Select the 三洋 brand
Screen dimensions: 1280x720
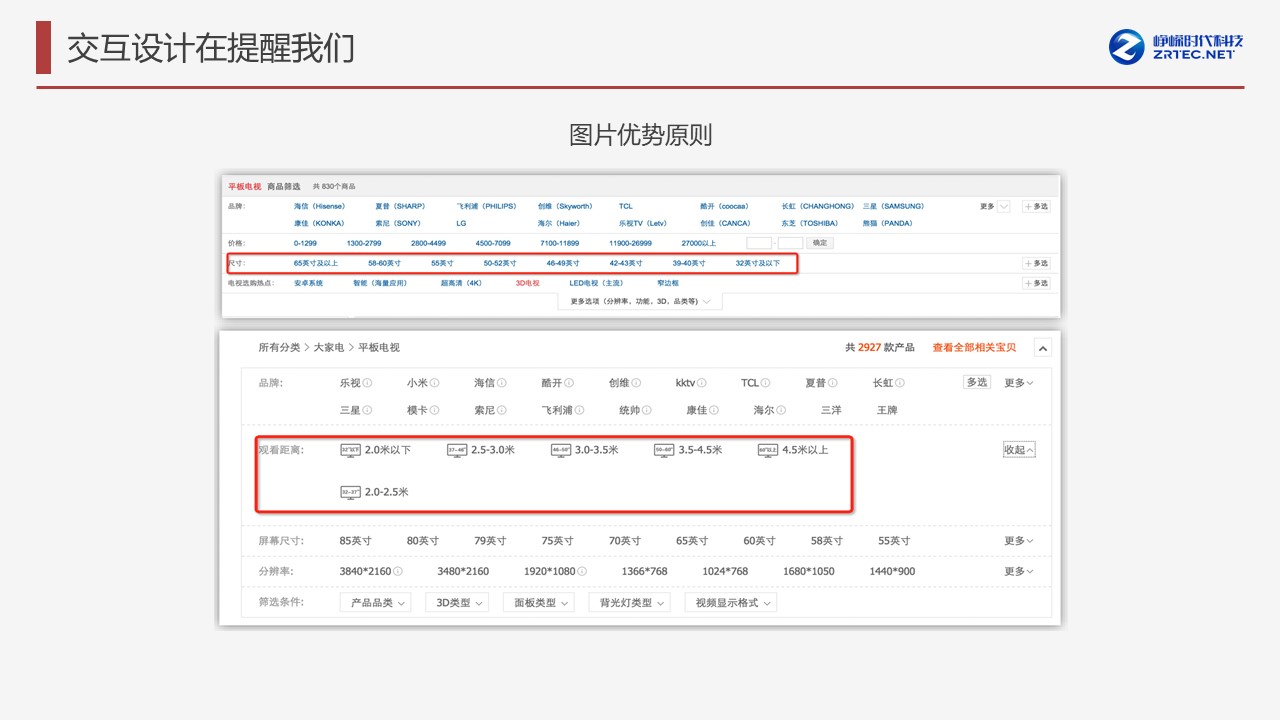point(831,410)
